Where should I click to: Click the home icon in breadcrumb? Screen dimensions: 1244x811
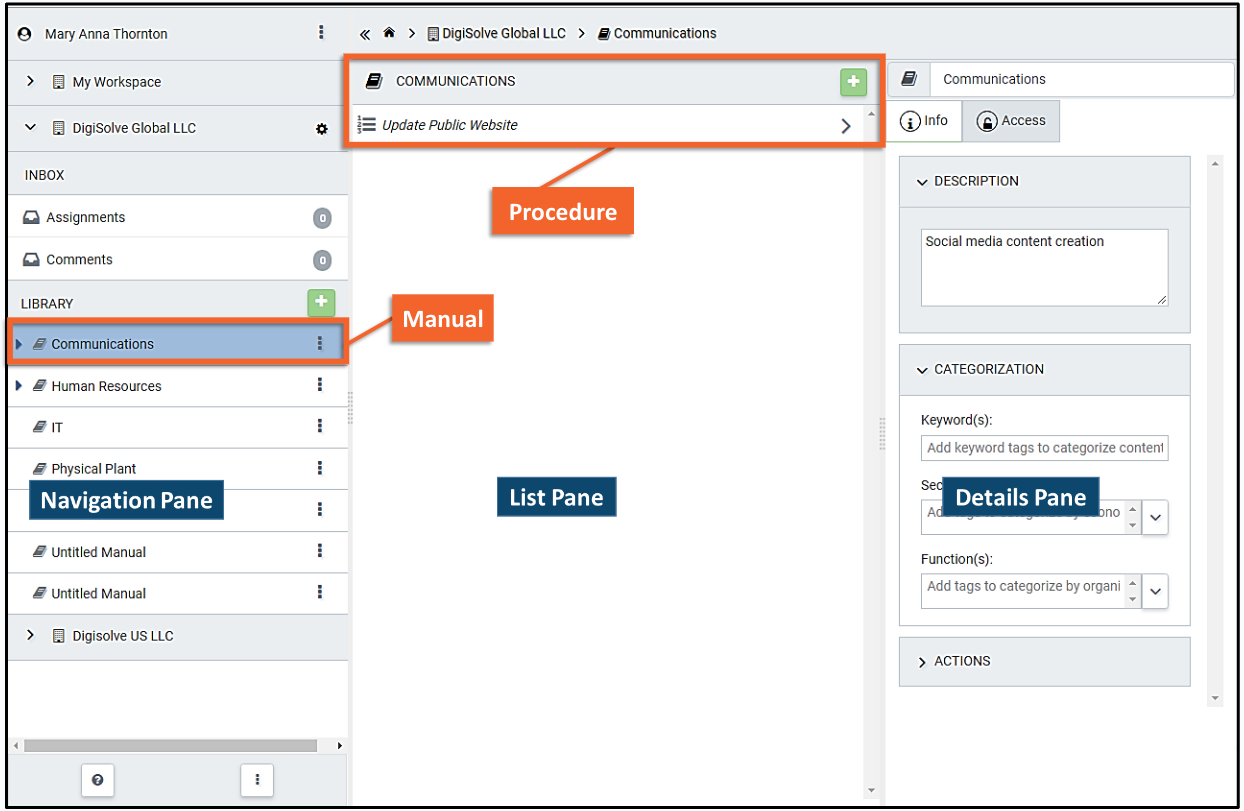click(x=389, y=33)
